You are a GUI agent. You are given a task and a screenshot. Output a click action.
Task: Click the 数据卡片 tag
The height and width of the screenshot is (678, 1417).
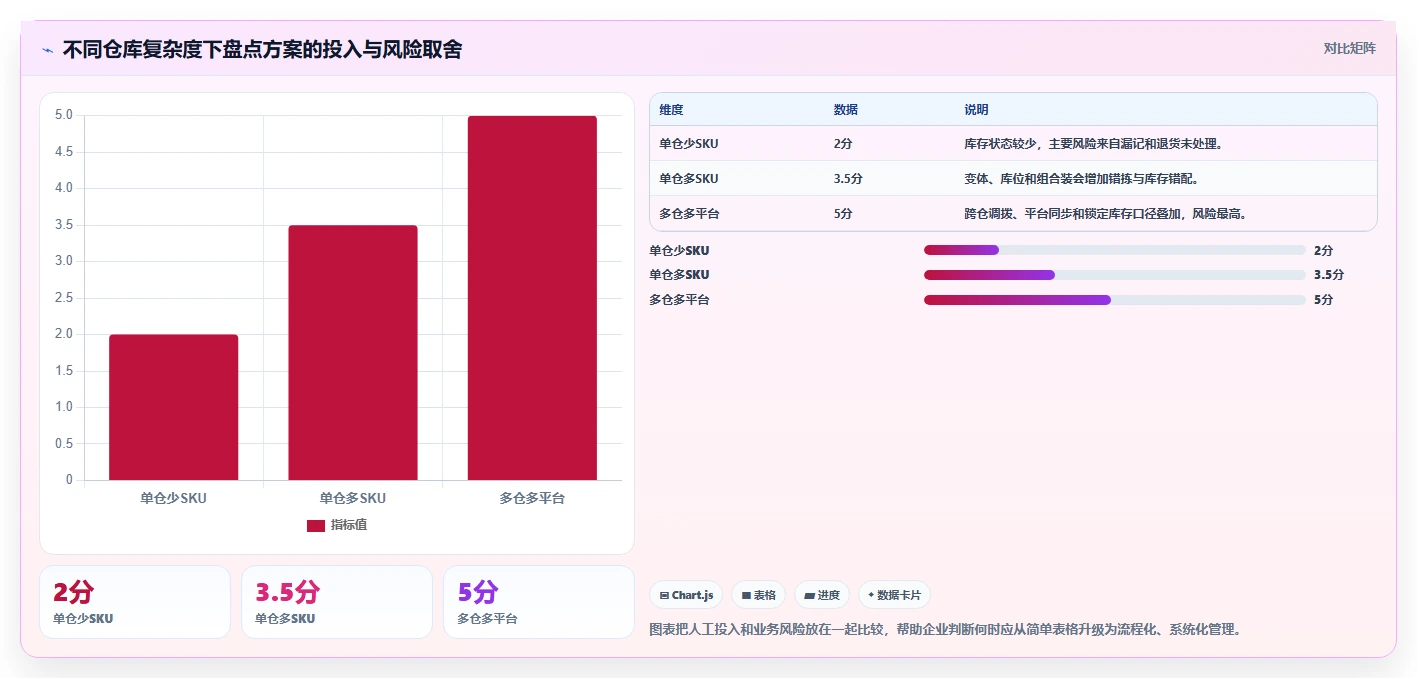[894, 595]
